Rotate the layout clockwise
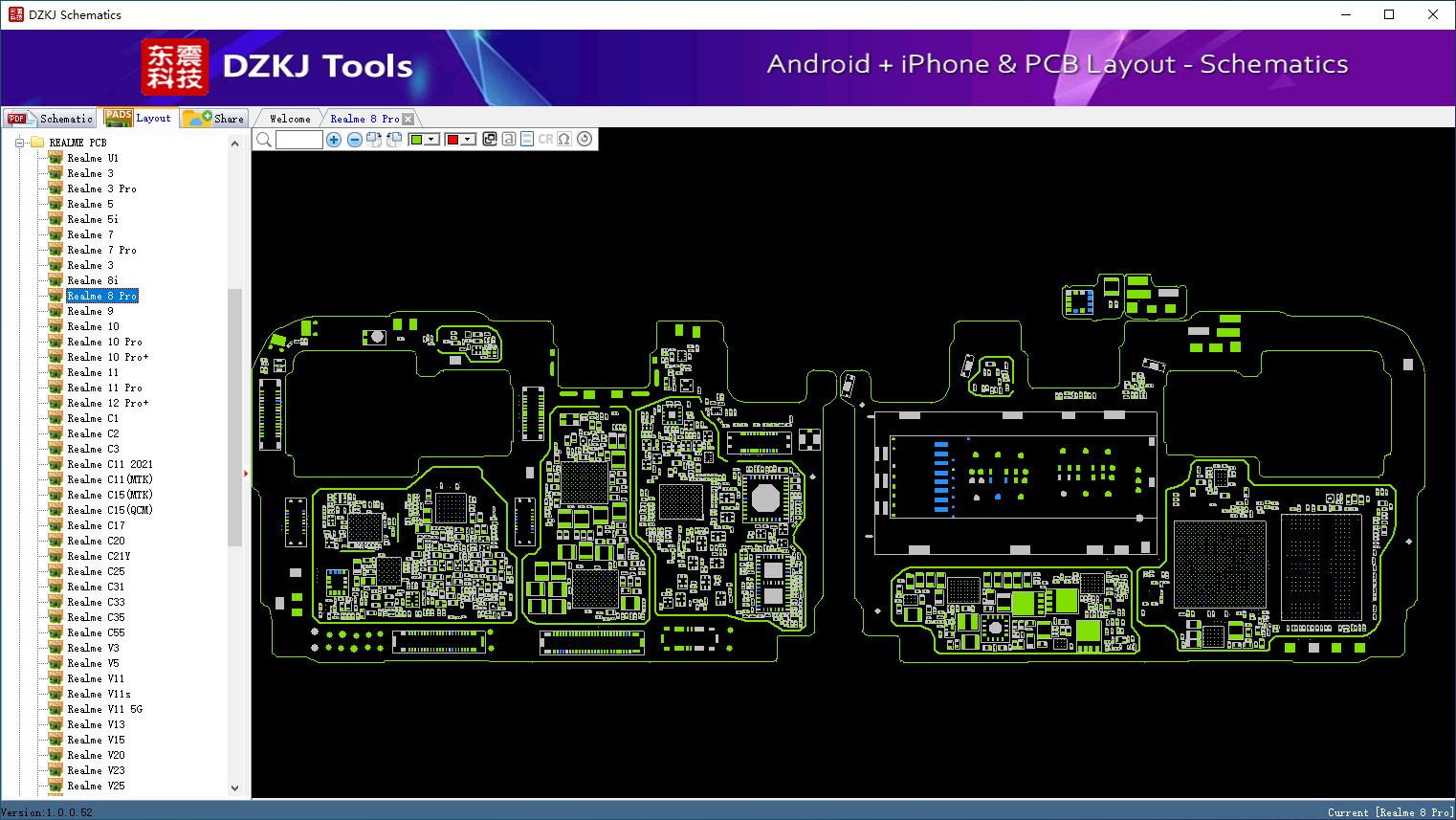Viewport: 1456px width, 820px height. point(374,140)
